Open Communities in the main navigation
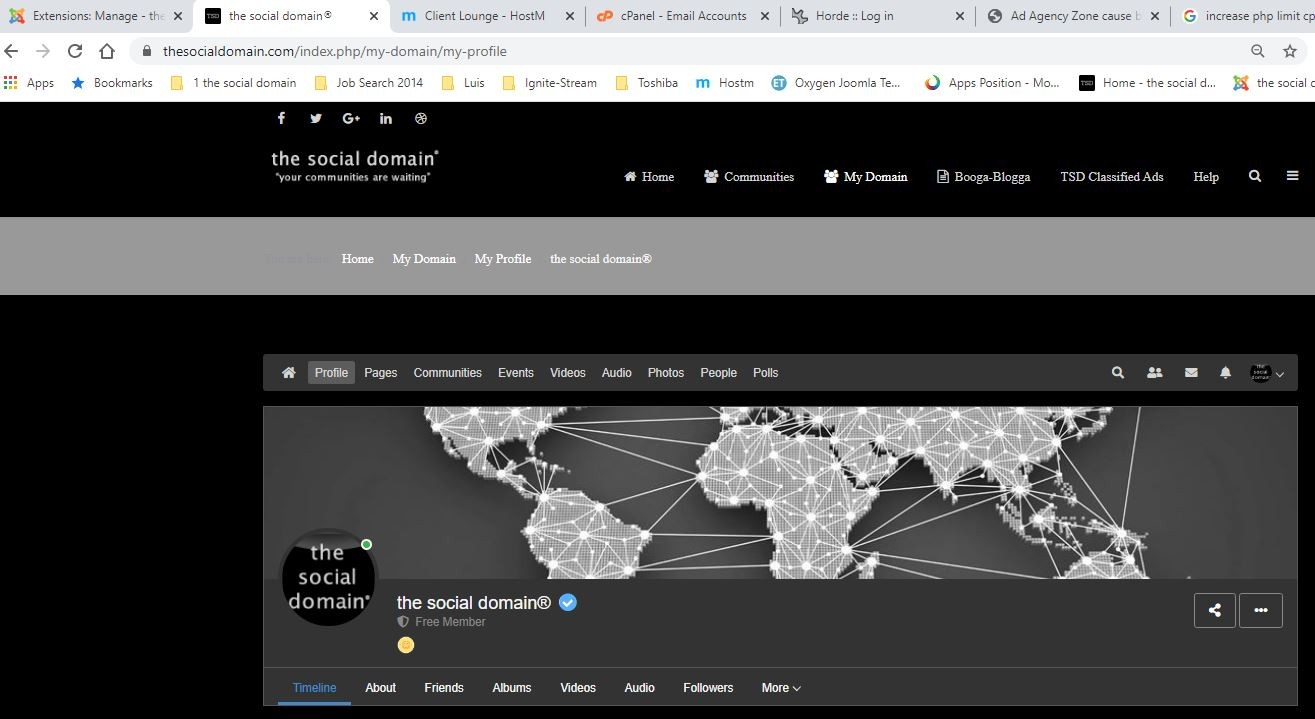Image resolution: width=1315 pixels, height=719 pixels. 749,177
